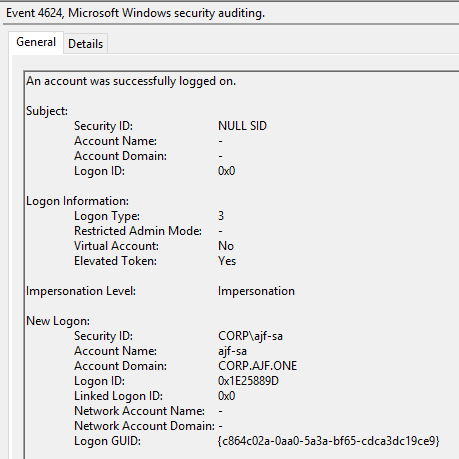Click the Subject section heading
Viewport: 459px width, 459px height.
pyautogui.click(x=47, y=111)
